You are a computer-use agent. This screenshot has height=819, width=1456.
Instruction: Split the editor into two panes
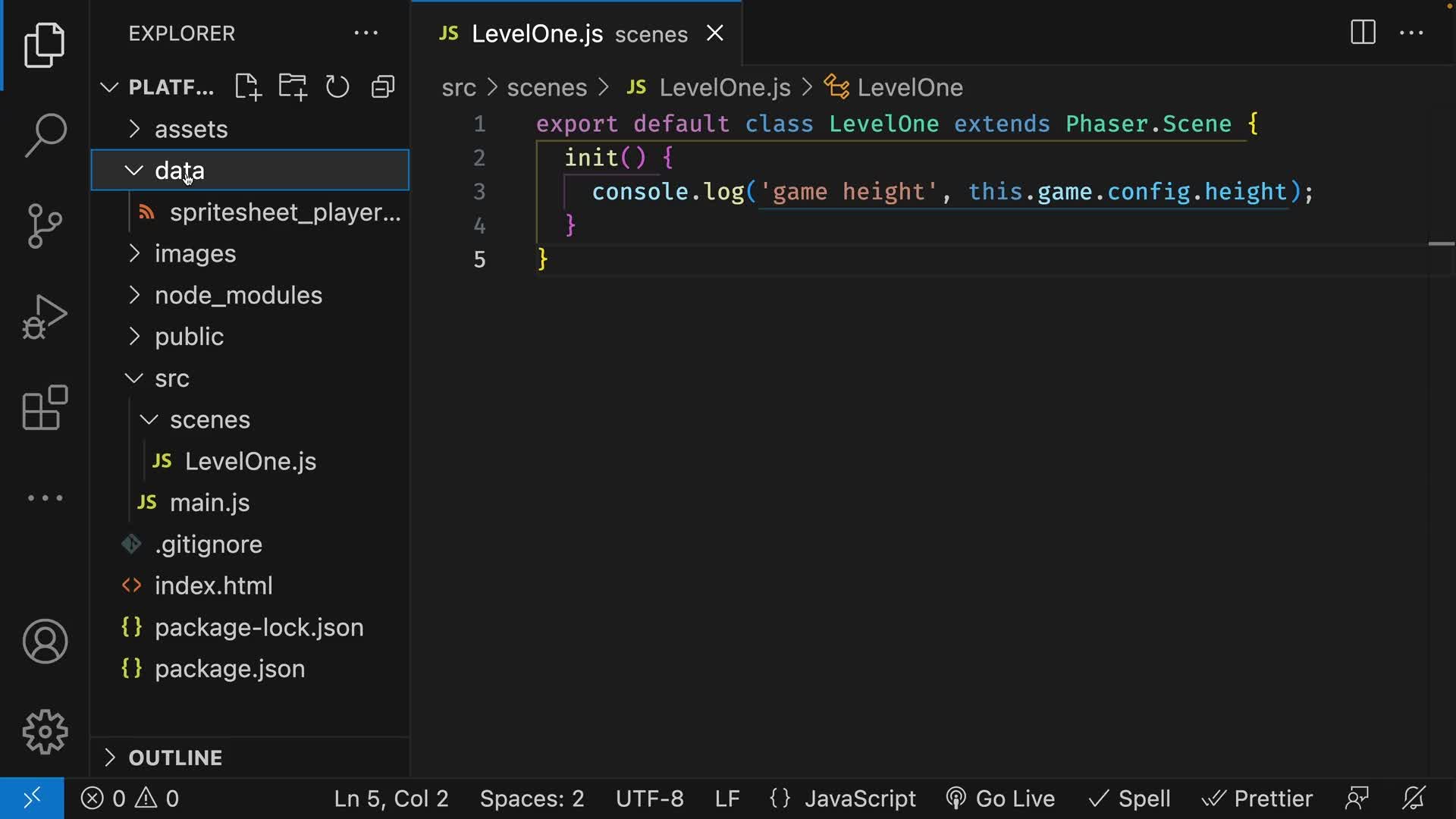point(1363,33)
